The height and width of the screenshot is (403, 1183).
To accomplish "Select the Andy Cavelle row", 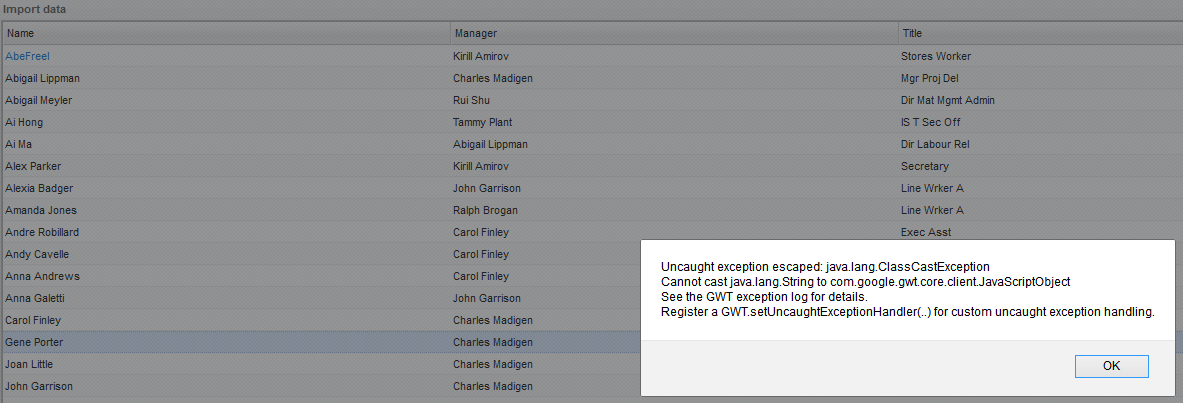I will (x=37, y=254).
